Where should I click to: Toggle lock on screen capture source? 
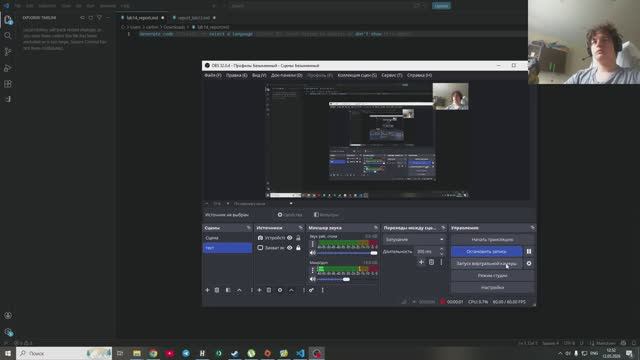(x=298, y=248)
